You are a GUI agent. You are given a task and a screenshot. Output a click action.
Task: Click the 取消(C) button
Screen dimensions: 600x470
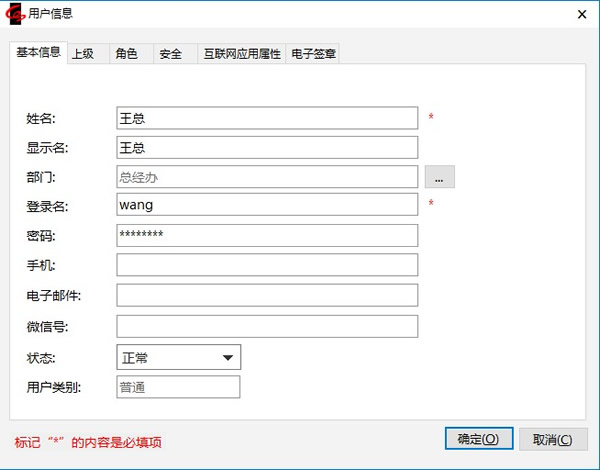[x=552, y=439]
